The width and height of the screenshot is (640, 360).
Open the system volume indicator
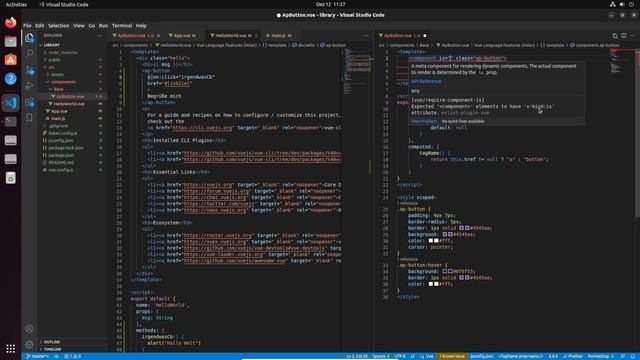(x=622, y=4)
